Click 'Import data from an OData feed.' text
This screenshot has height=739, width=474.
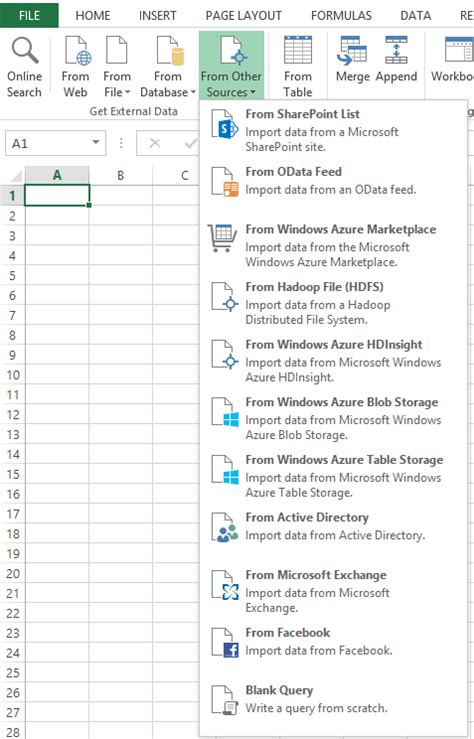(x=330, y=190)
